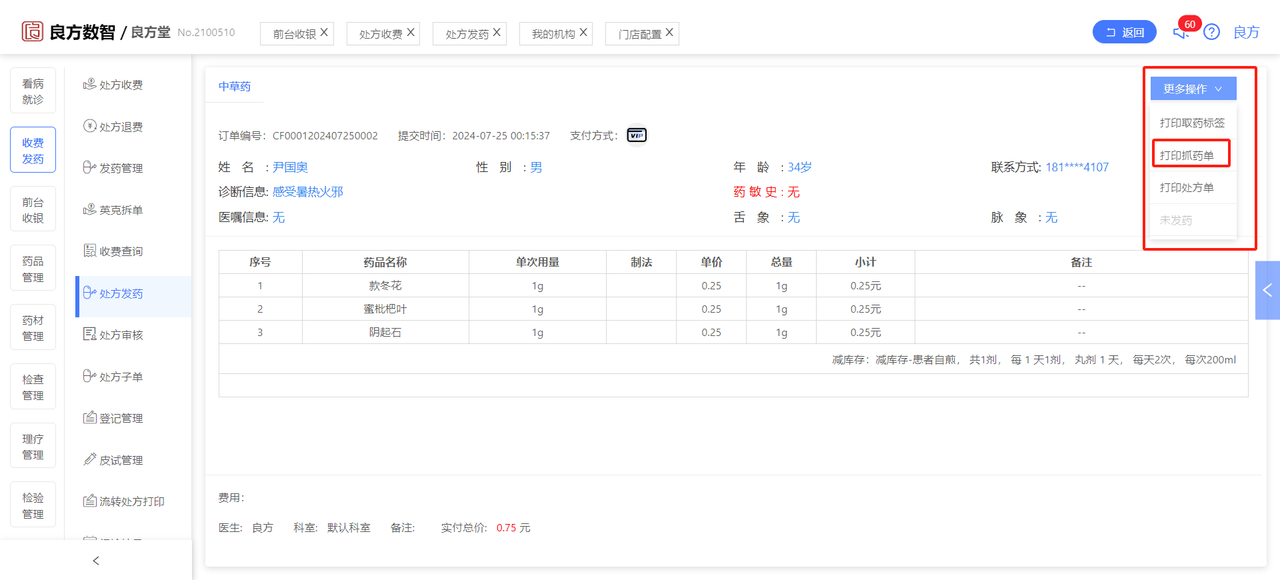Close the 处方发药 tab
Image resolution: width=1280 pixels, height=580 pixels.
click(x=497, y=33)
